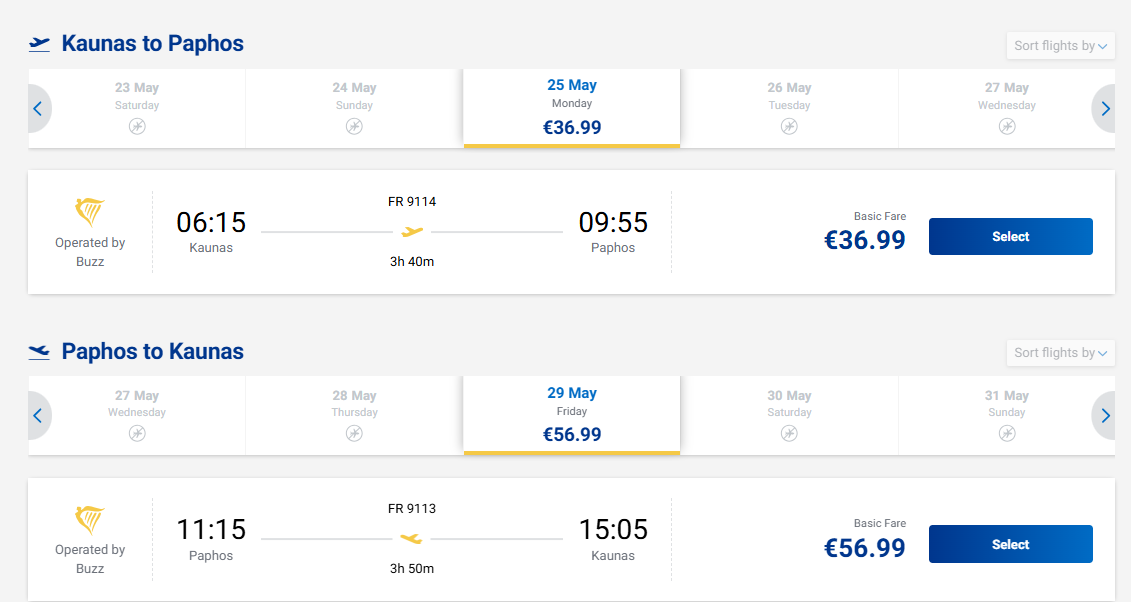The width and height of the screenshot is (1131, 602).
Task: Select the €36.99 Kaunas to Paphos flight
Action: [x=1010, y=237]
